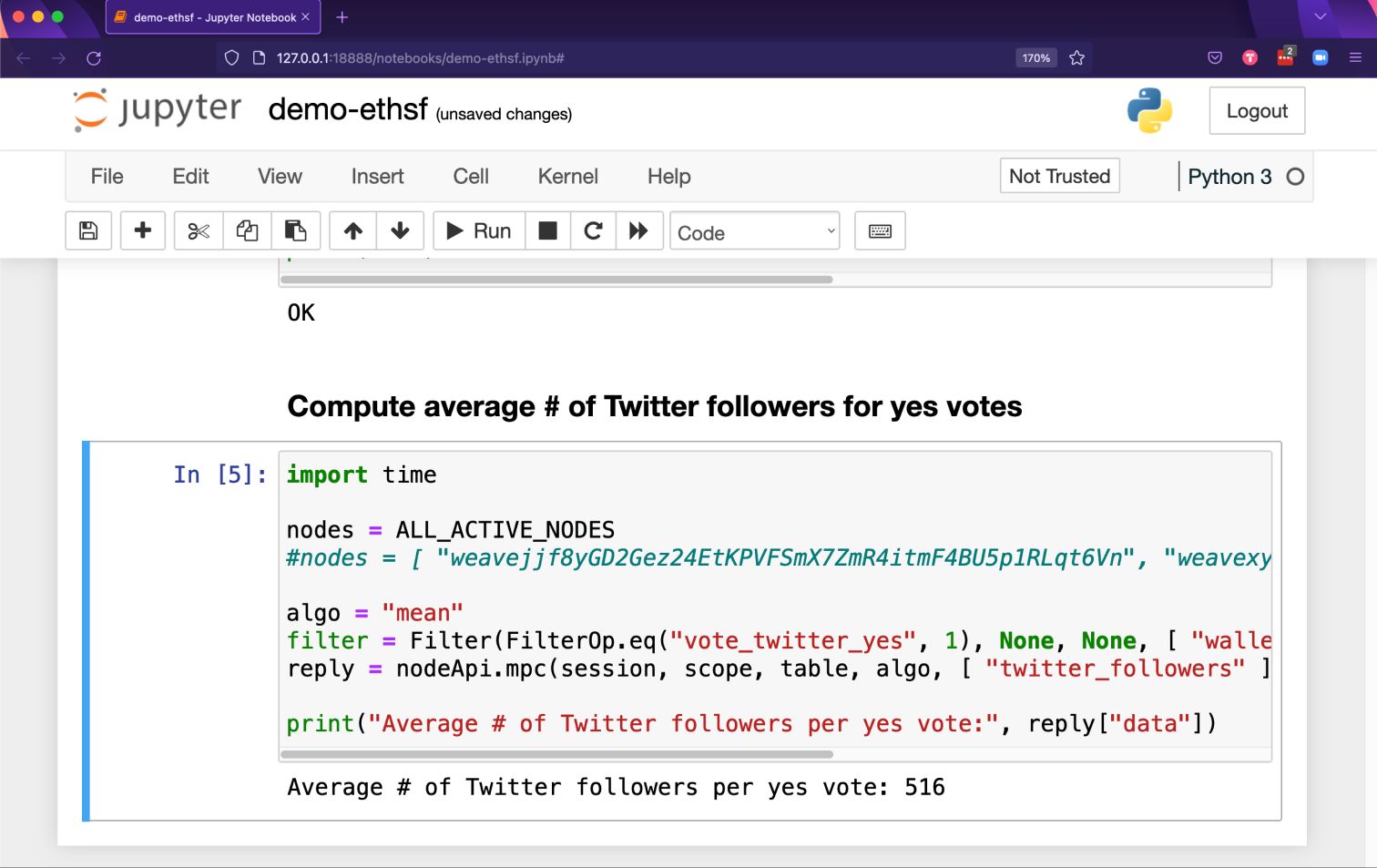Restart the kernel icon

click(x=593, y=230)
